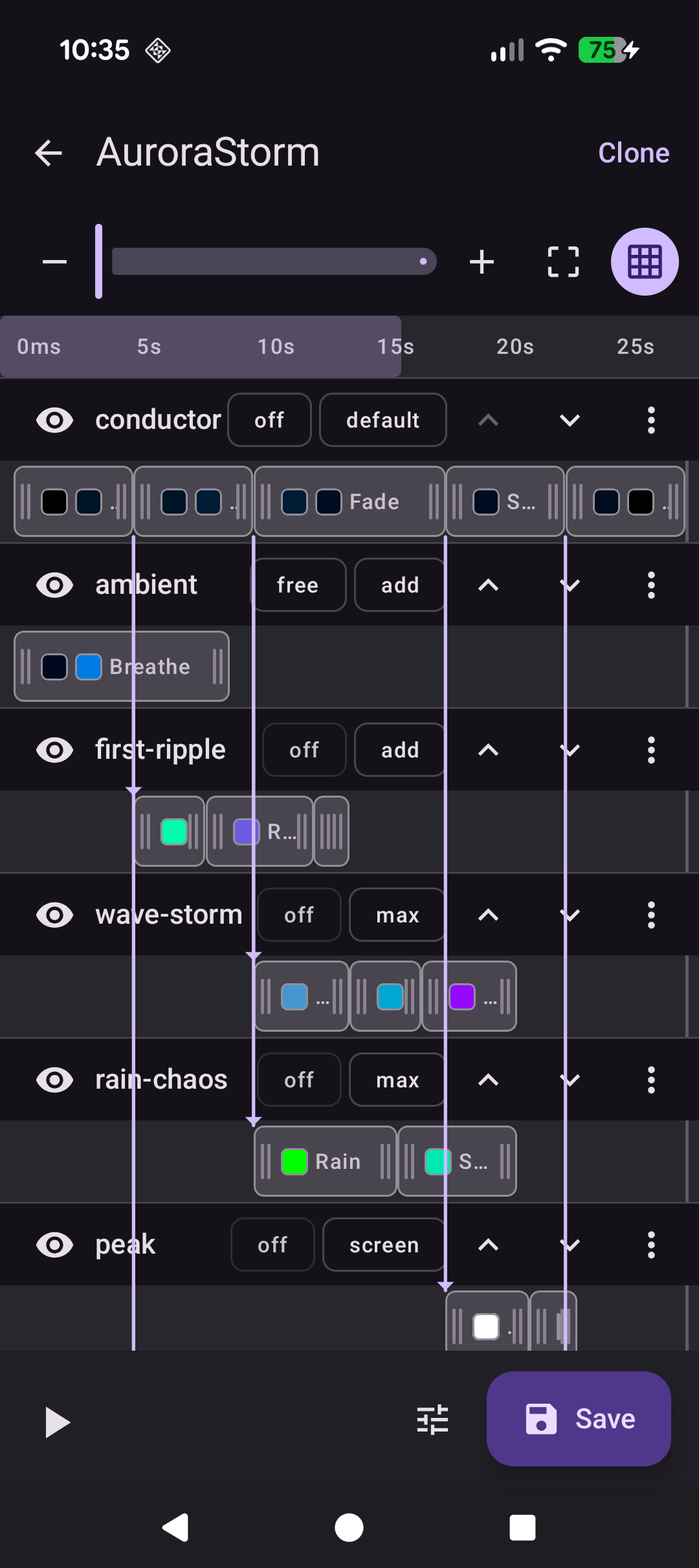The width and height of the screenshot is (699, 1568).
Task: Open conductor track overflow menu
Action: [x=651, y=420]
